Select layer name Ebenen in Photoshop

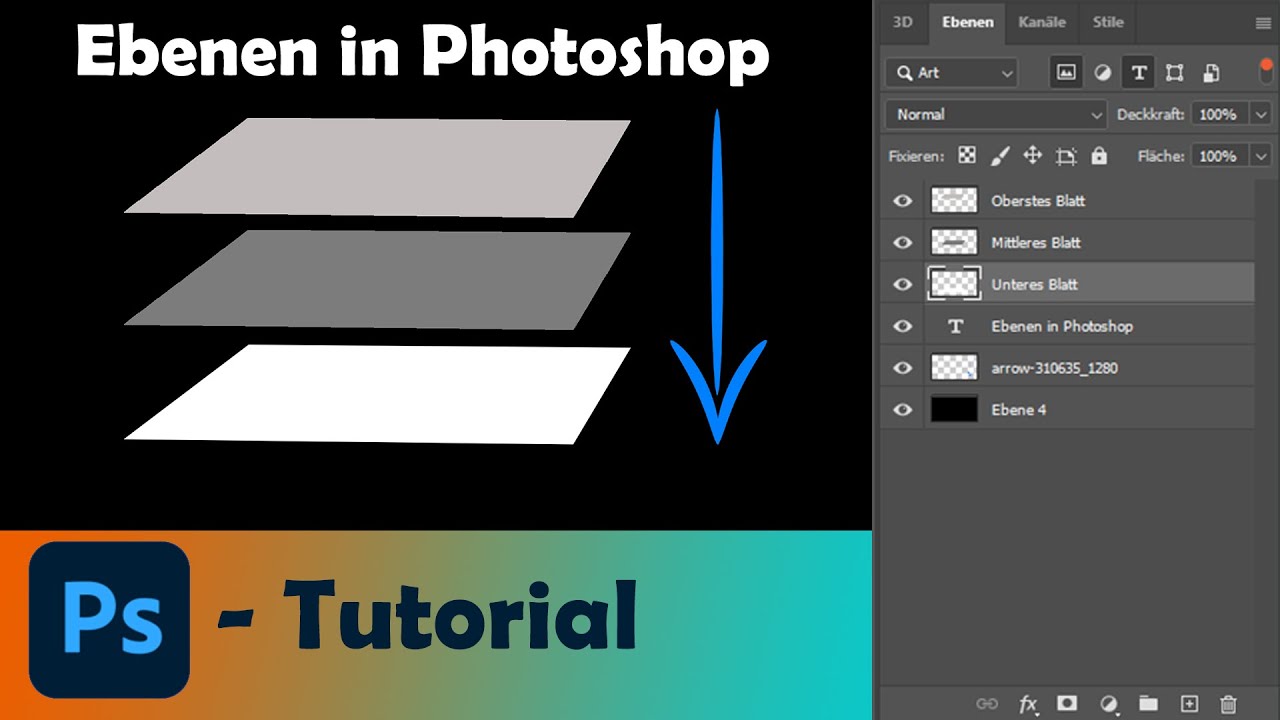[1062, 327]
